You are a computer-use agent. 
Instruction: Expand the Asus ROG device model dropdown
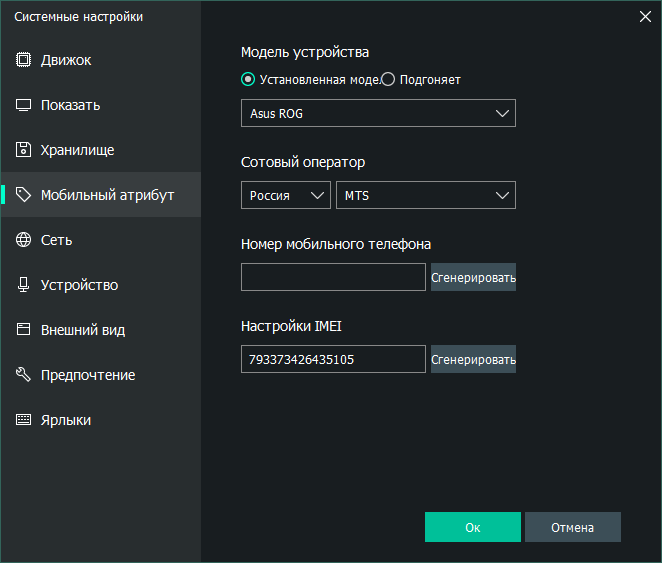pos(378,113)
